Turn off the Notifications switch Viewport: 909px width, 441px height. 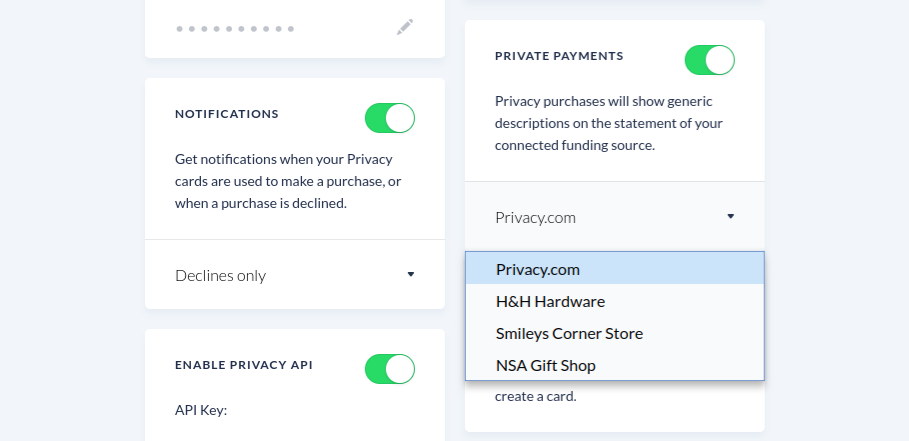point(390,118)
